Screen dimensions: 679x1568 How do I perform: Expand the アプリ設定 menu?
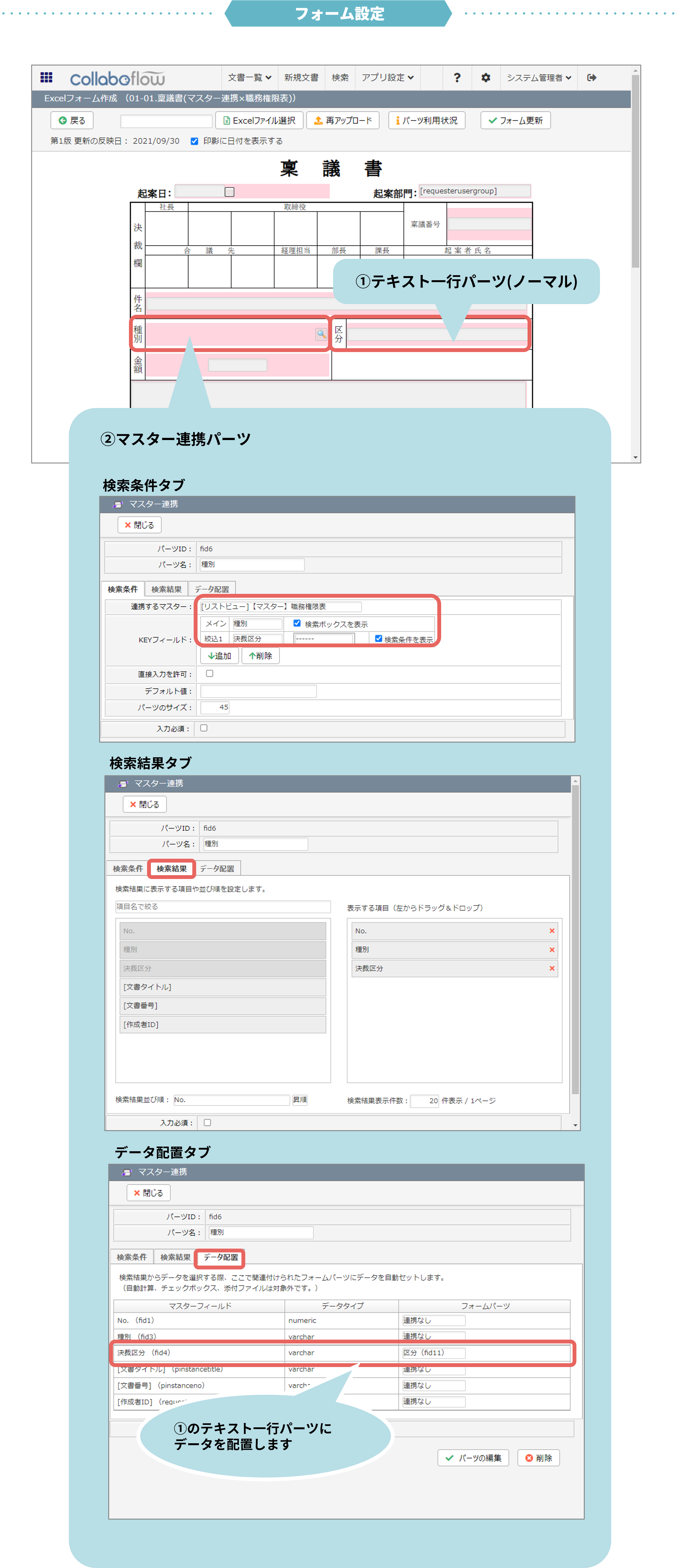387,77
